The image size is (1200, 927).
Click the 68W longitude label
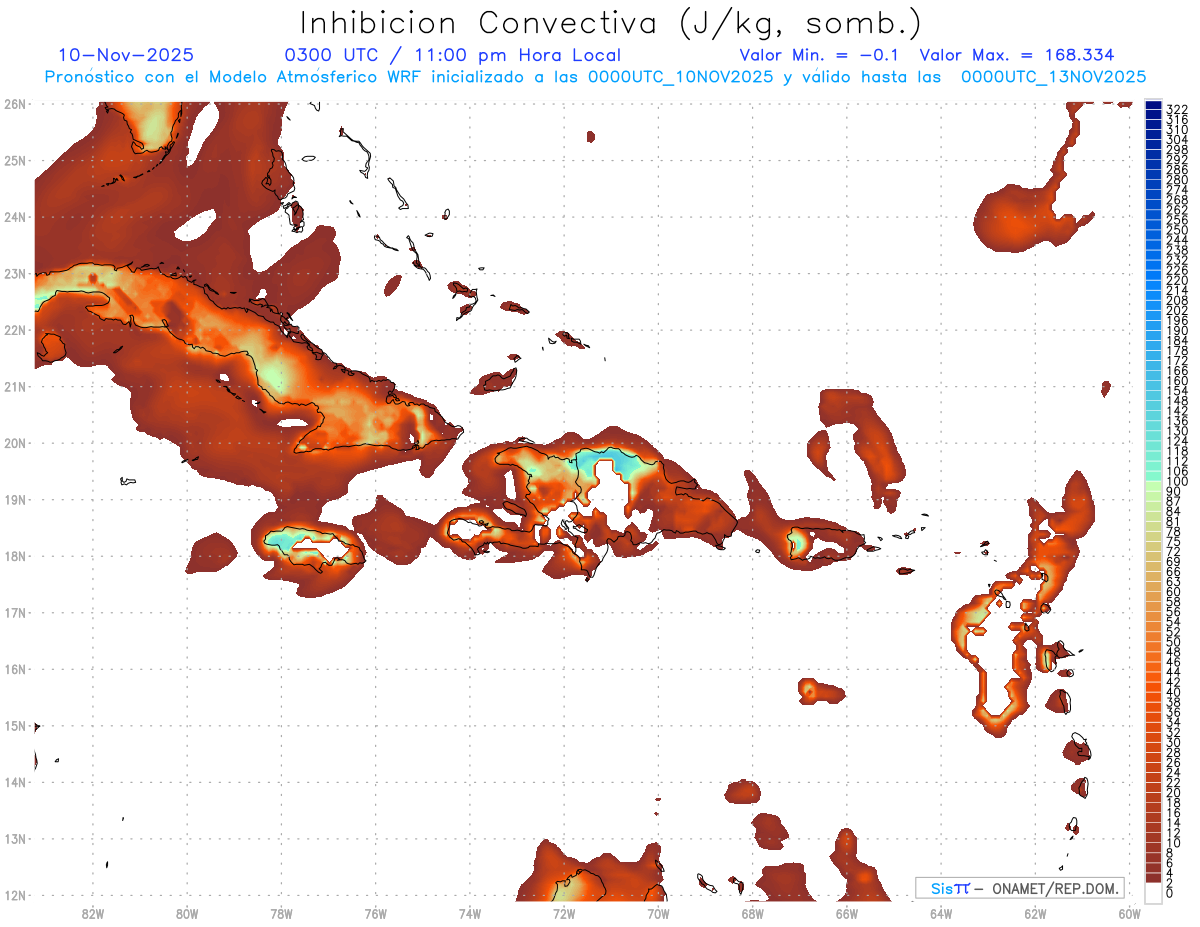click(x=752, y=913)
